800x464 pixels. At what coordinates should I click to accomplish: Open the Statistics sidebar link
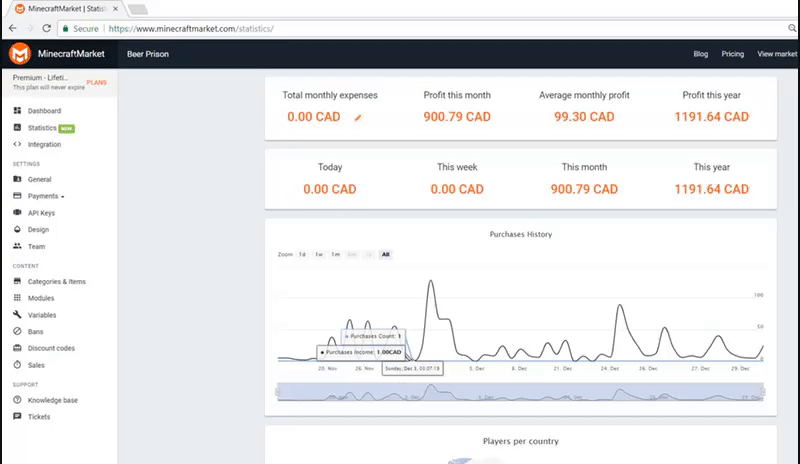[x=42, y=128]
